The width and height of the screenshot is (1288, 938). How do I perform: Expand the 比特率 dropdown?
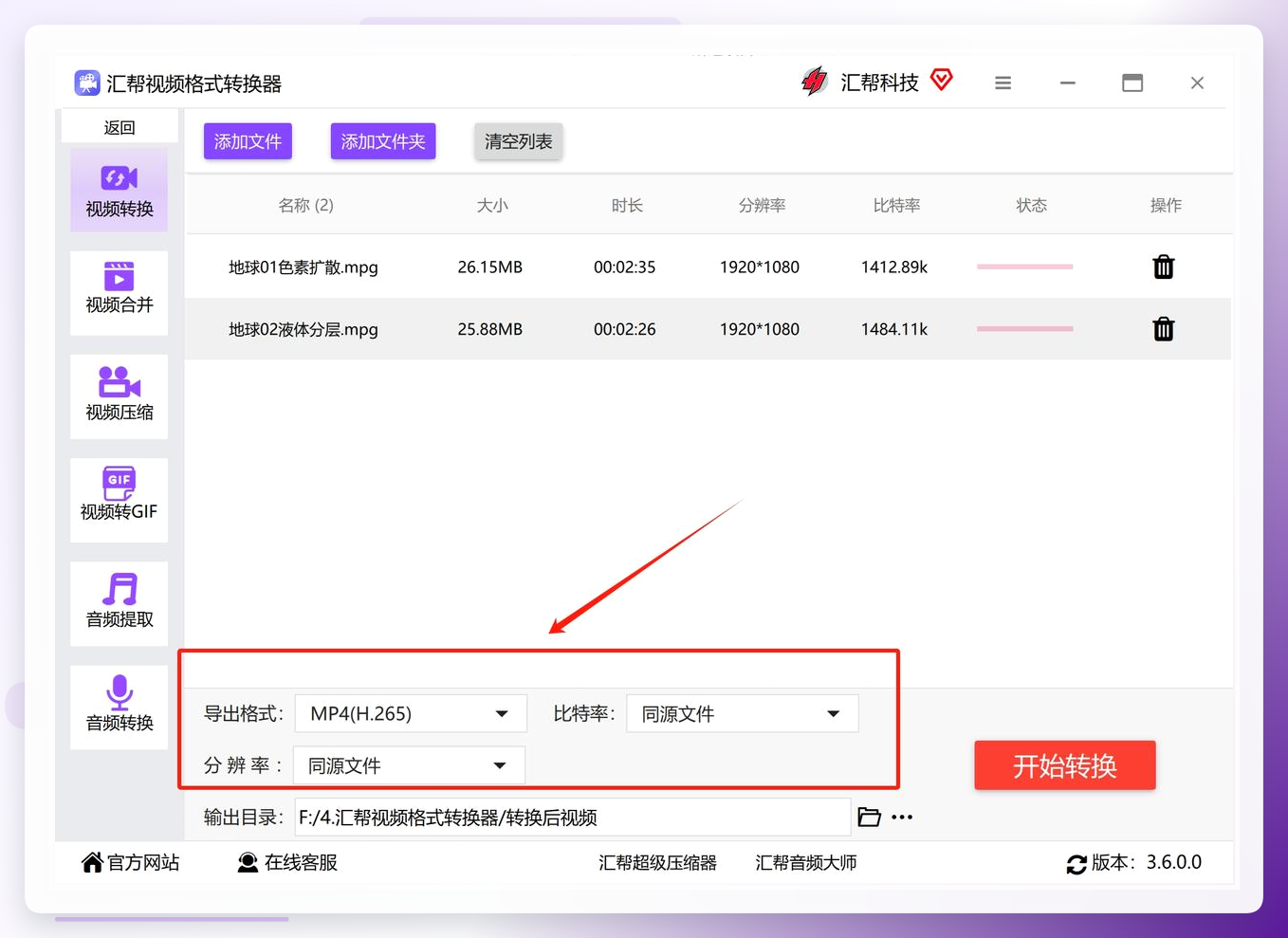(x=743, y=713)
